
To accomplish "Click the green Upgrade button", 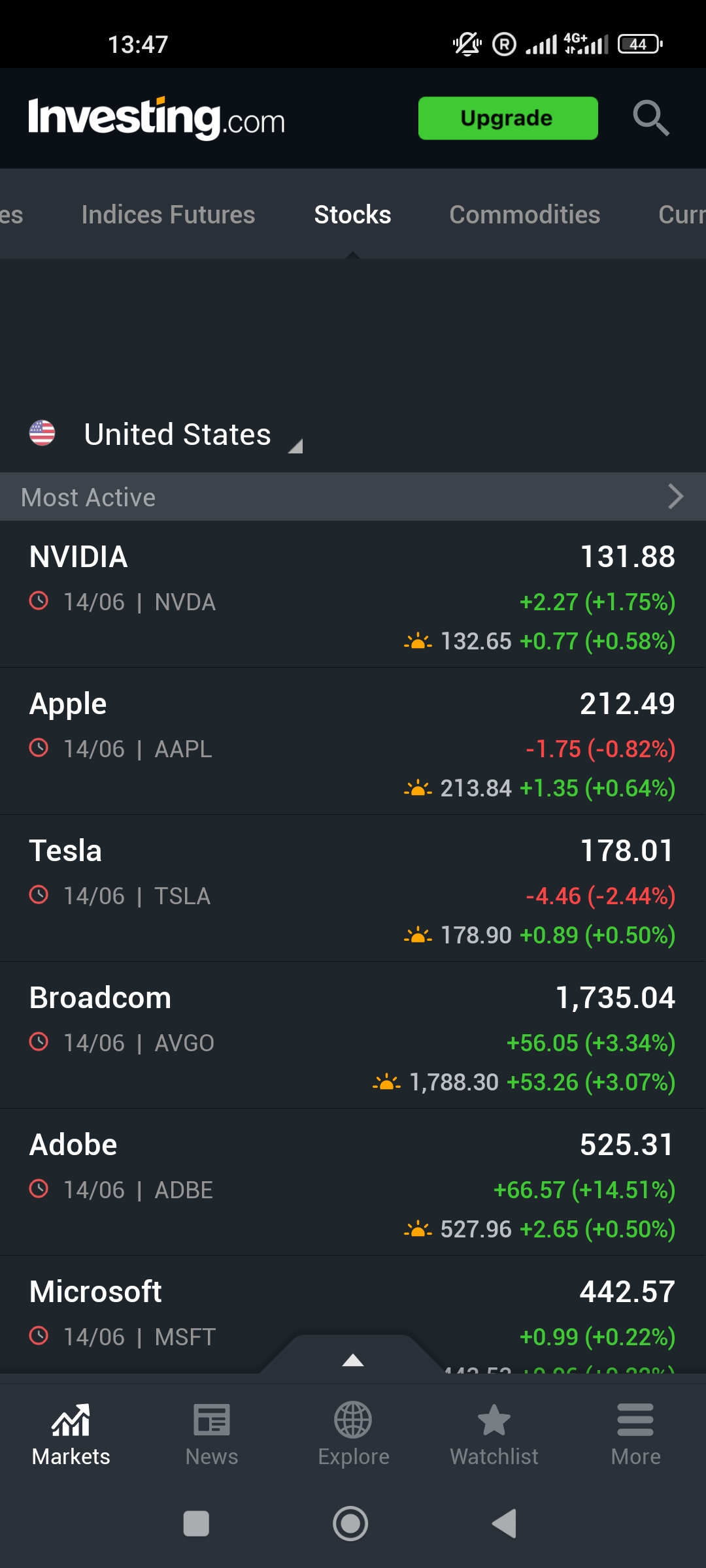I will (x=508, y=118).
